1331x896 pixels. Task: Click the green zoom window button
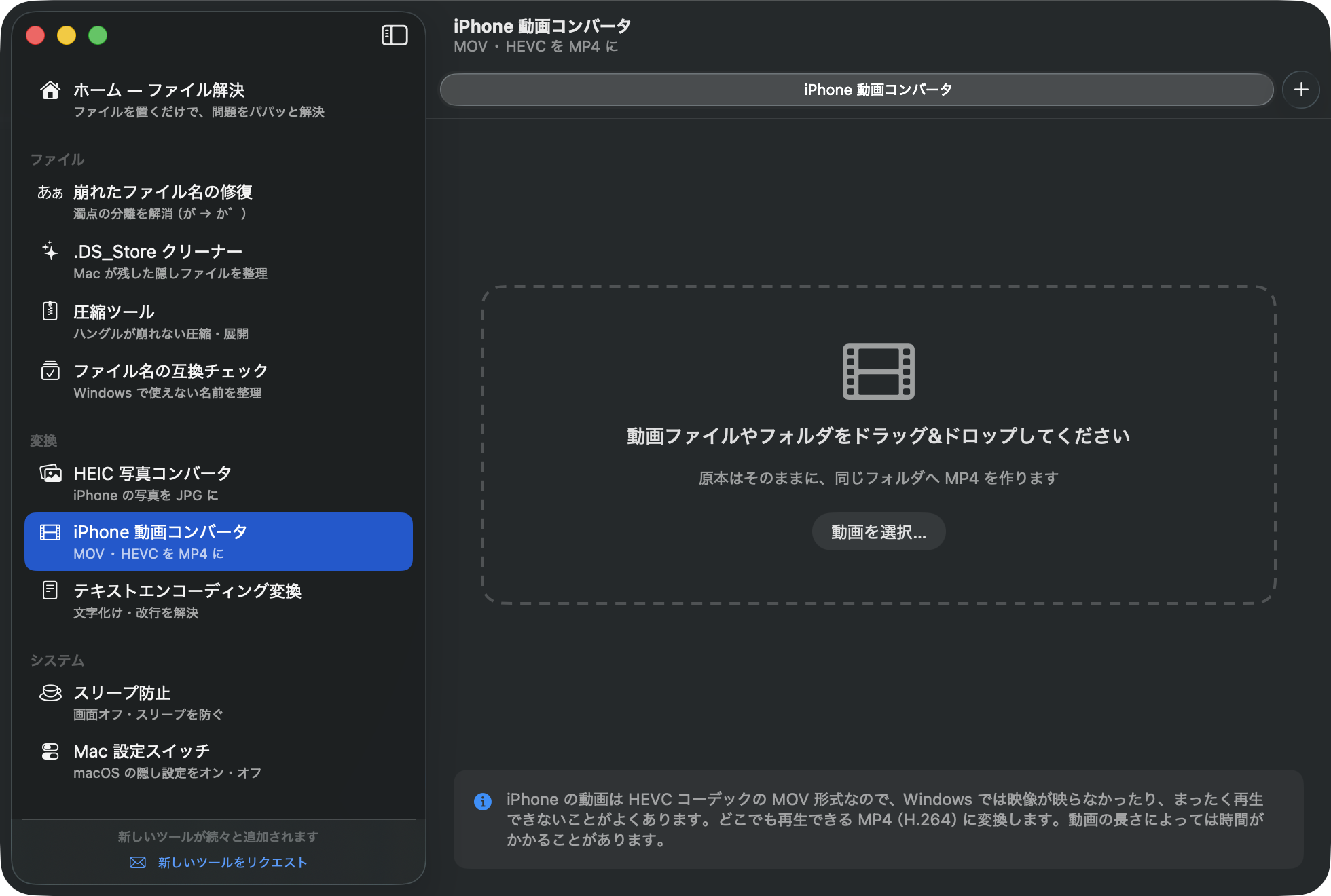coord(98,35)
